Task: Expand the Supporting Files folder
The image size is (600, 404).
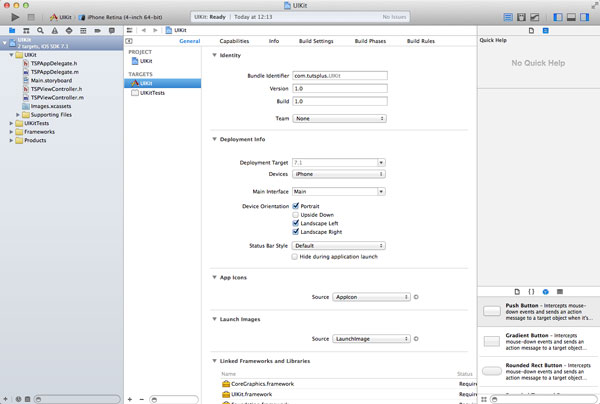Action: (x=18, y=115)
